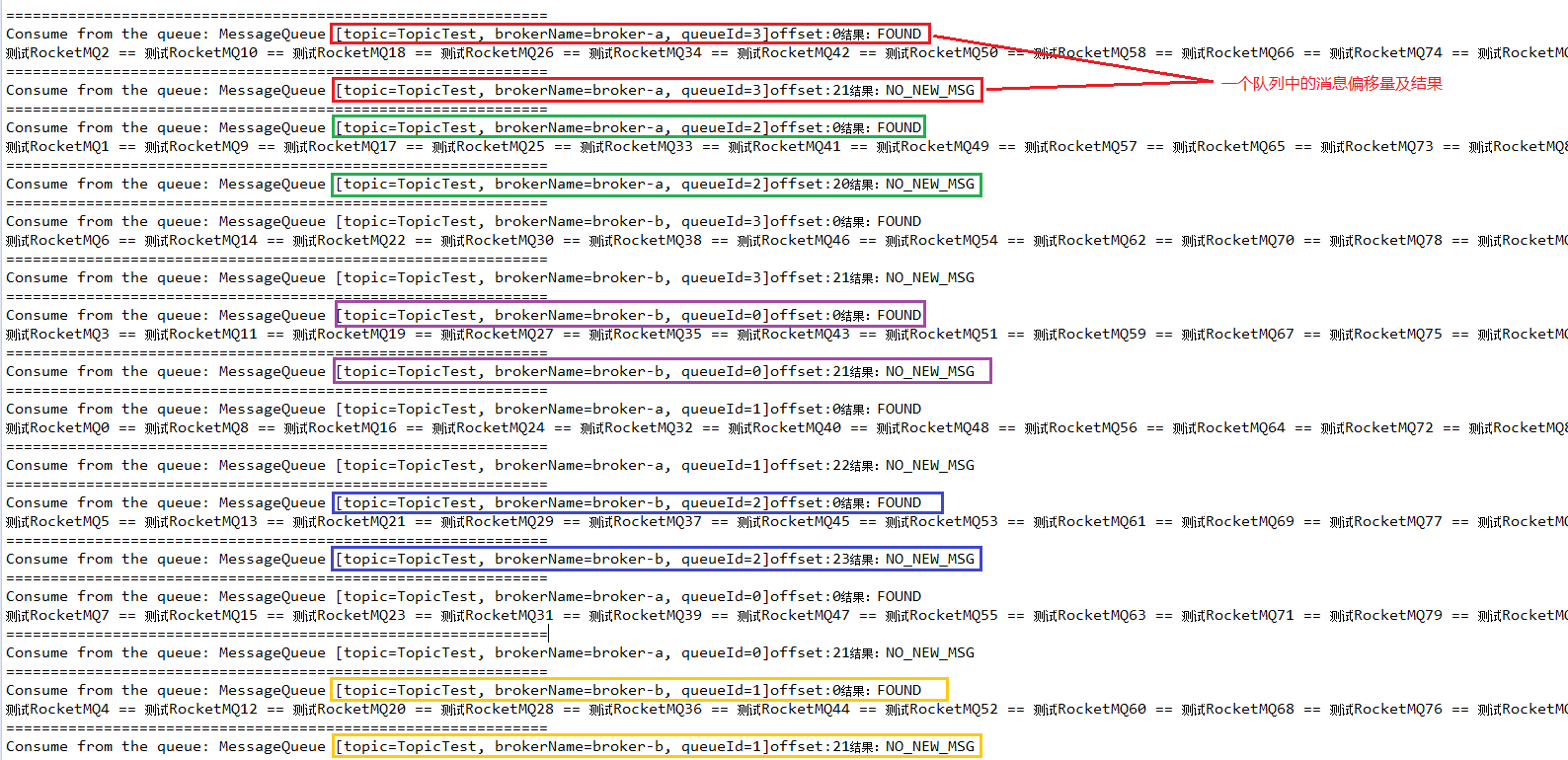Click on message "测试RocketMQ59"
This screenshot has height=760, width=1568.
[x=1090, y=334]
